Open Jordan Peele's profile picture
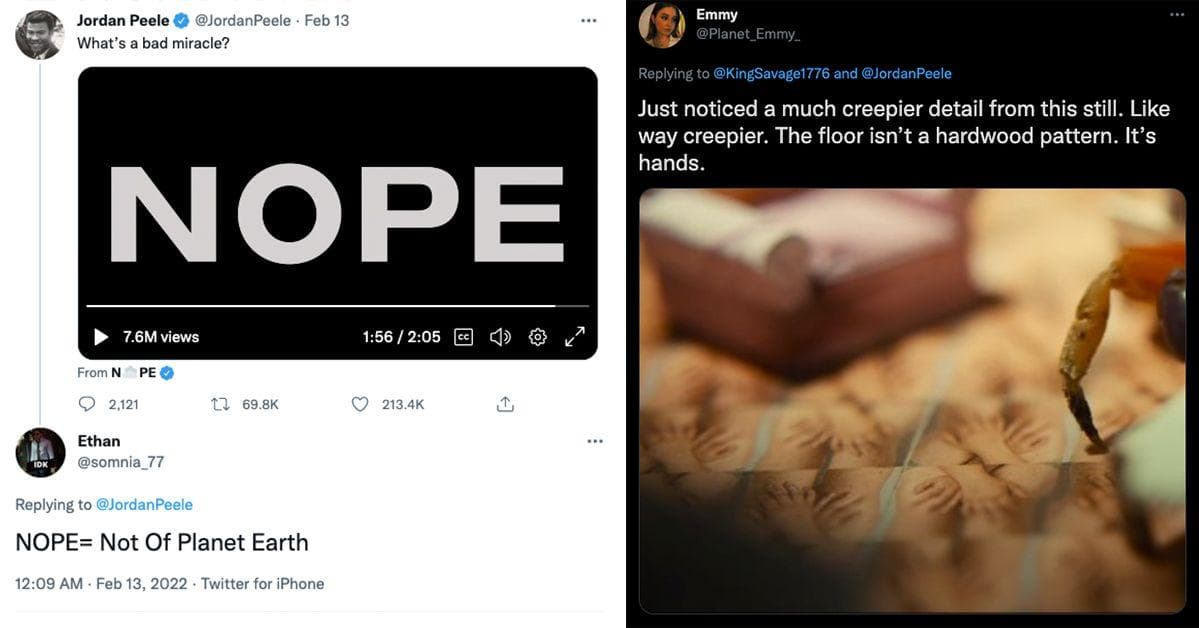This screenshot has width=1199, height=628. coord(40,34)
